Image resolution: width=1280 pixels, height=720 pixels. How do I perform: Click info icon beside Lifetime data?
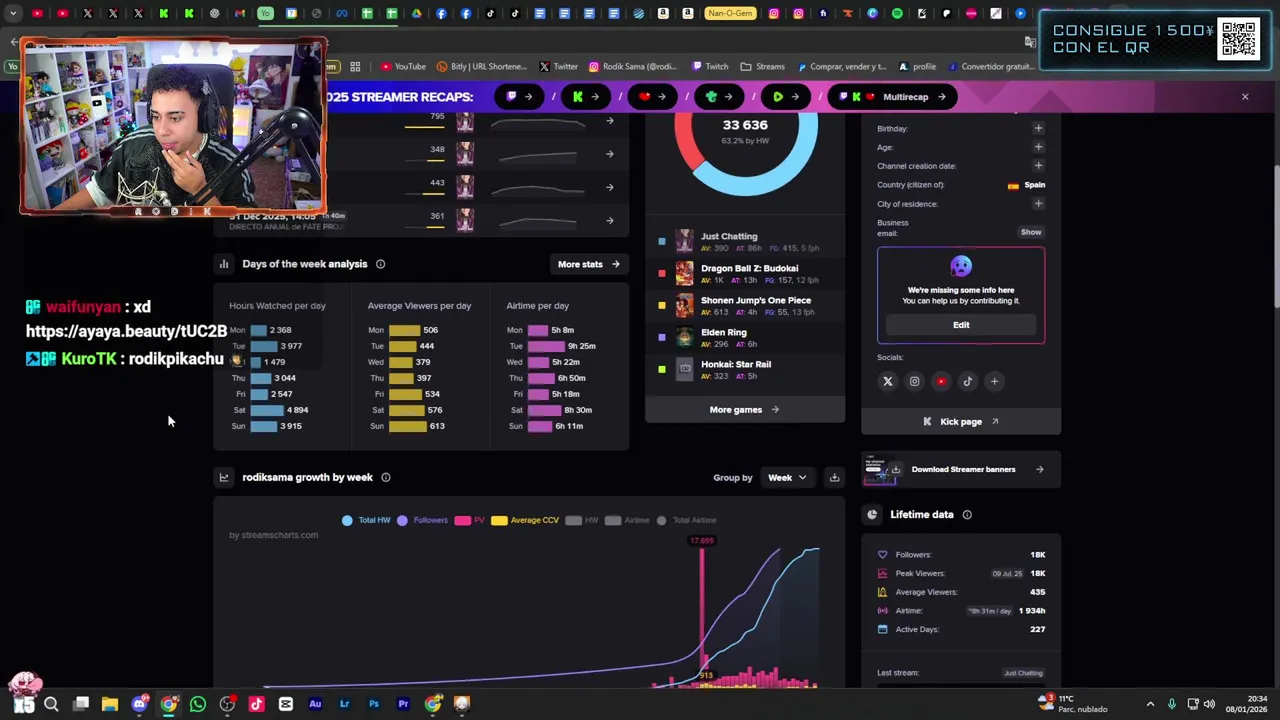[967, 515]
